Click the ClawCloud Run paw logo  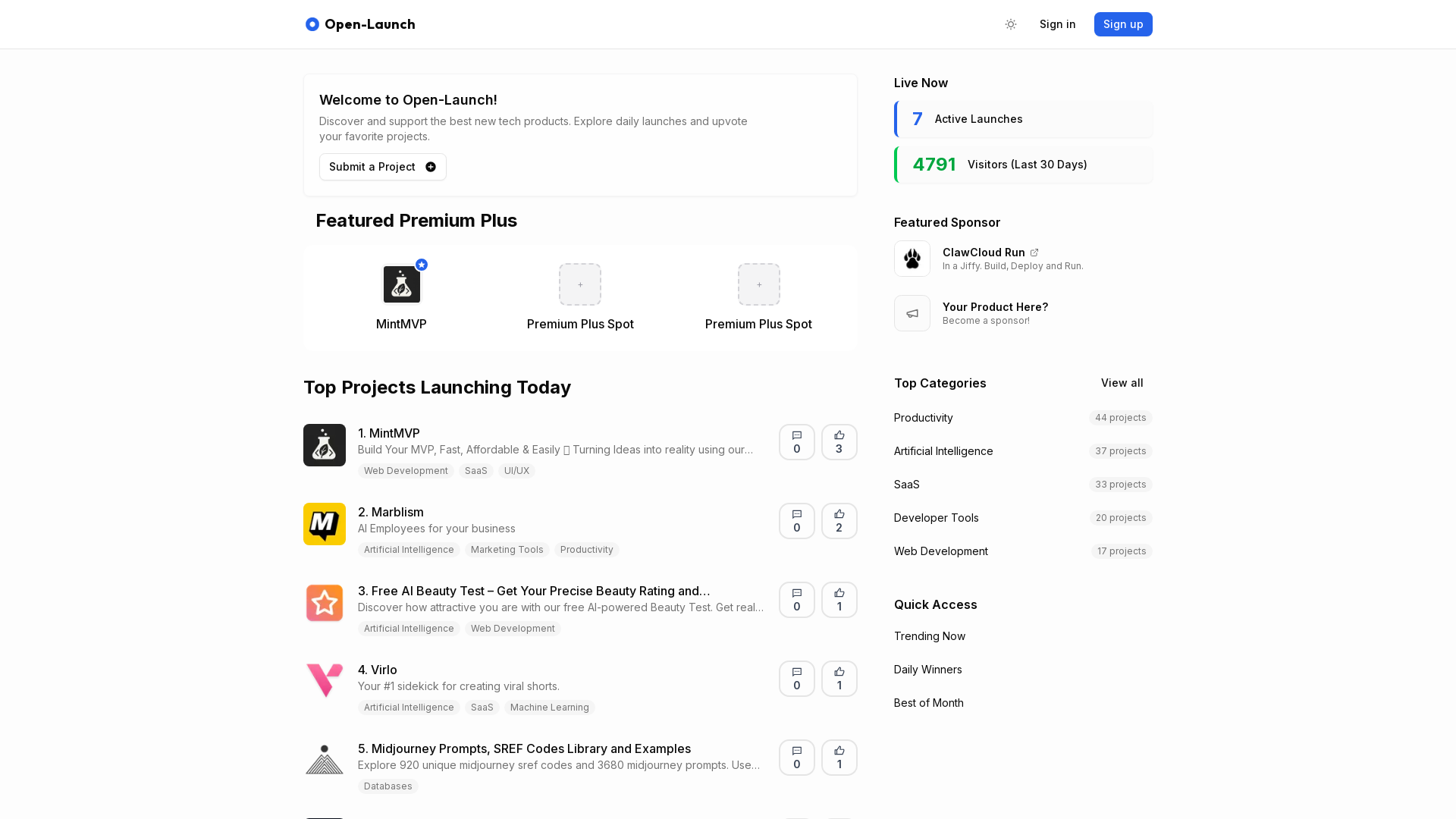(912, 259)
